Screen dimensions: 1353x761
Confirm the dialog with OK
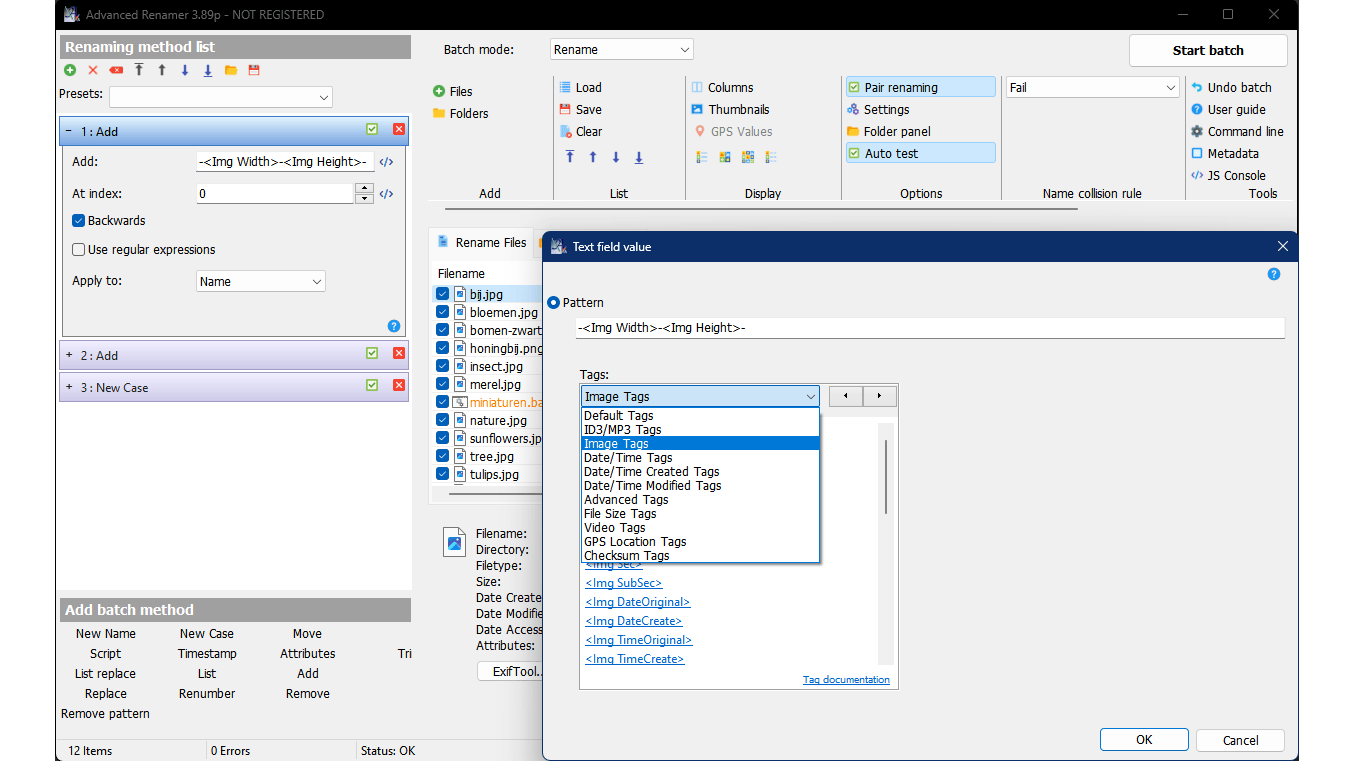1144,740
